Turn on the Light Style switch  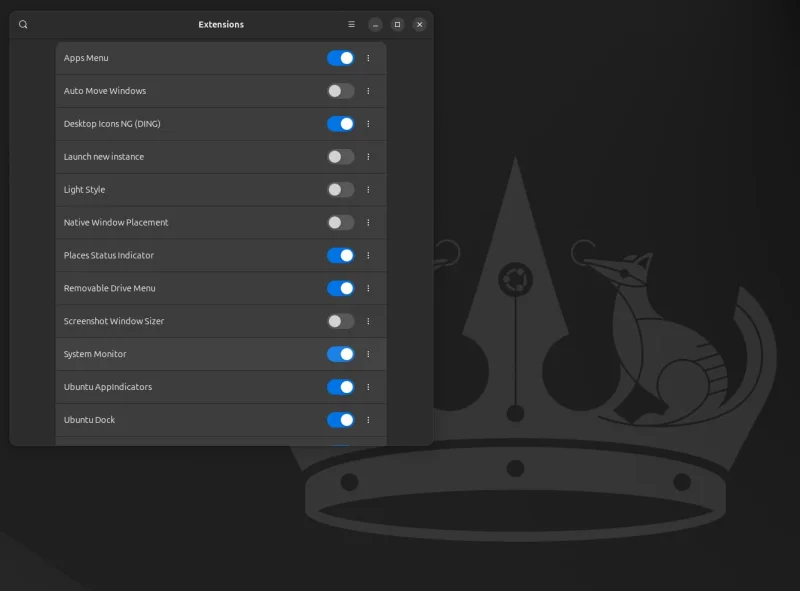(341, 190)
